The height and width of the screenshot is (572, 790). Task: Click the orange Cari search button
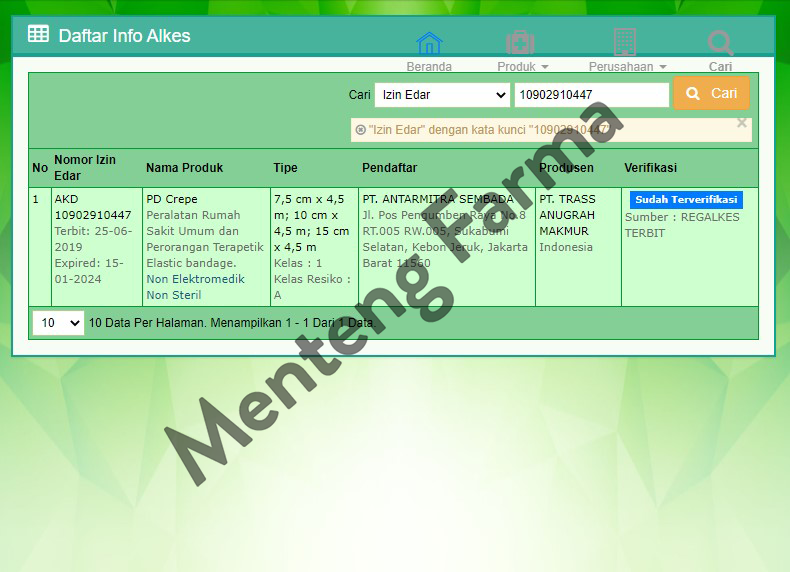point(711,93)
